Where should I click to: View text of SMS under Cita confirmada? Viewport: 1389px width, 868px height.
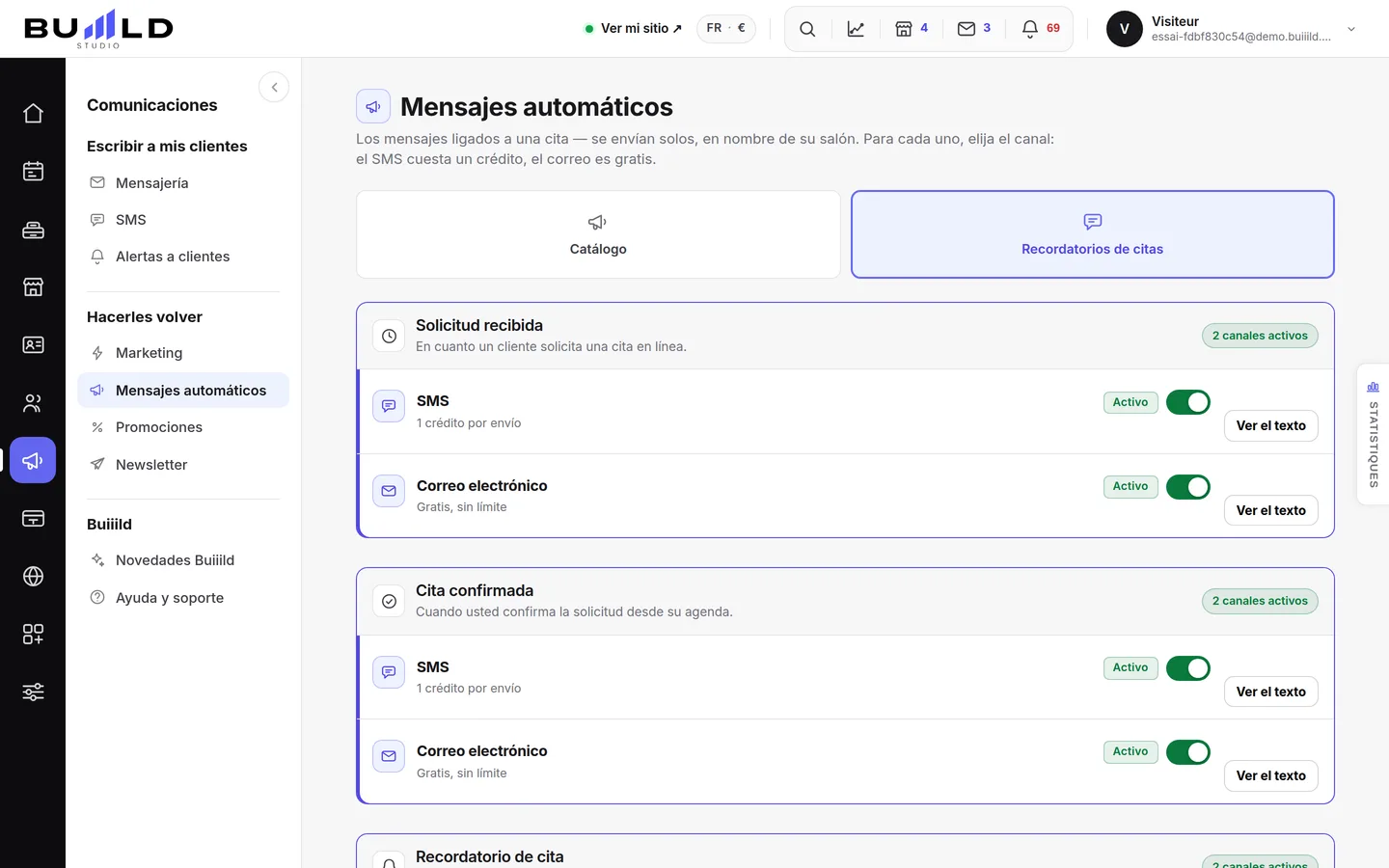pyautogui.click(x=1271, y=692)
